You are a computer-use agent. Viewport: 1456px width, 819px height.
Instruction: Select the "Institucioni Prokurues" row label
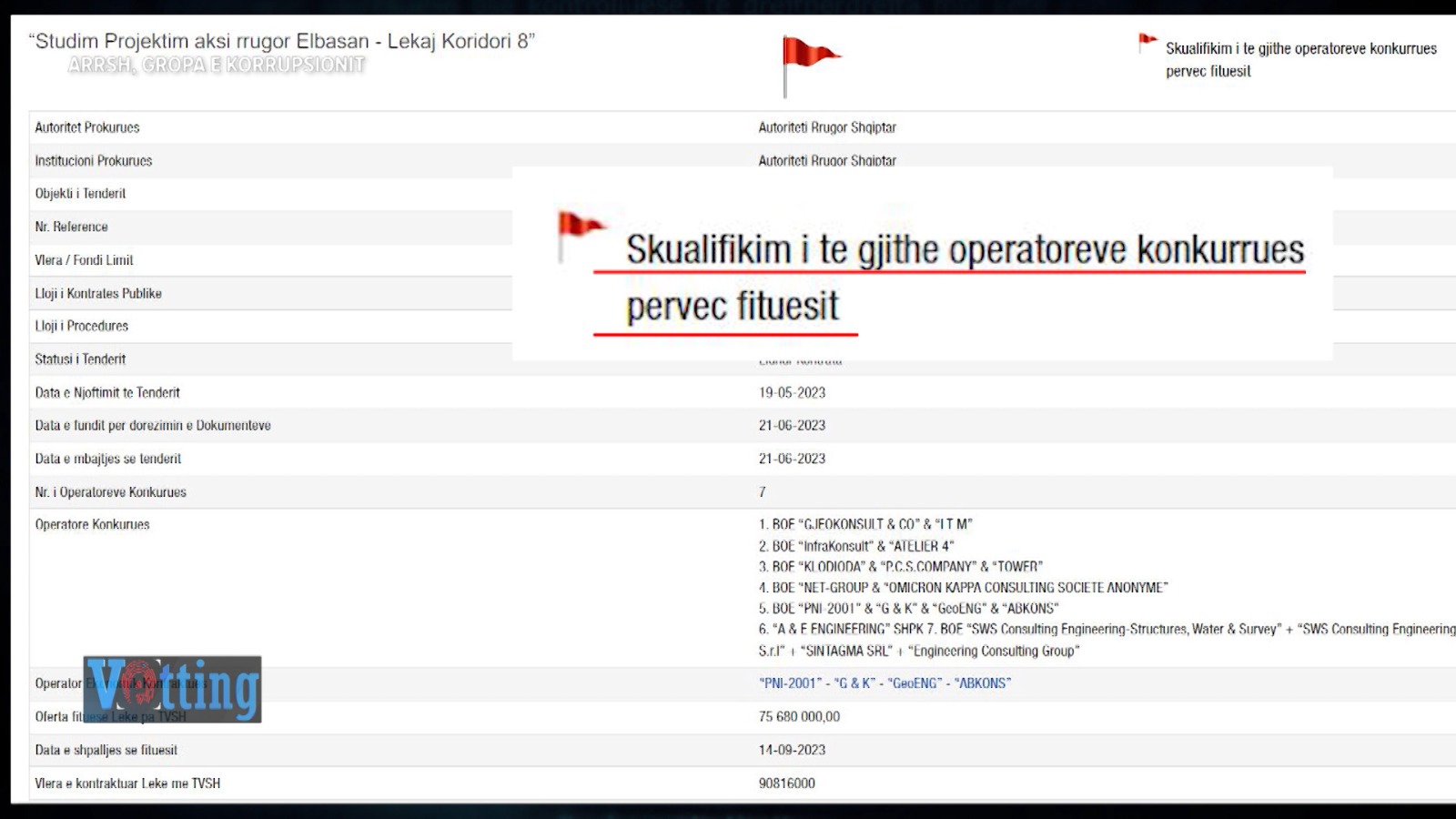[x=94, y=161]
